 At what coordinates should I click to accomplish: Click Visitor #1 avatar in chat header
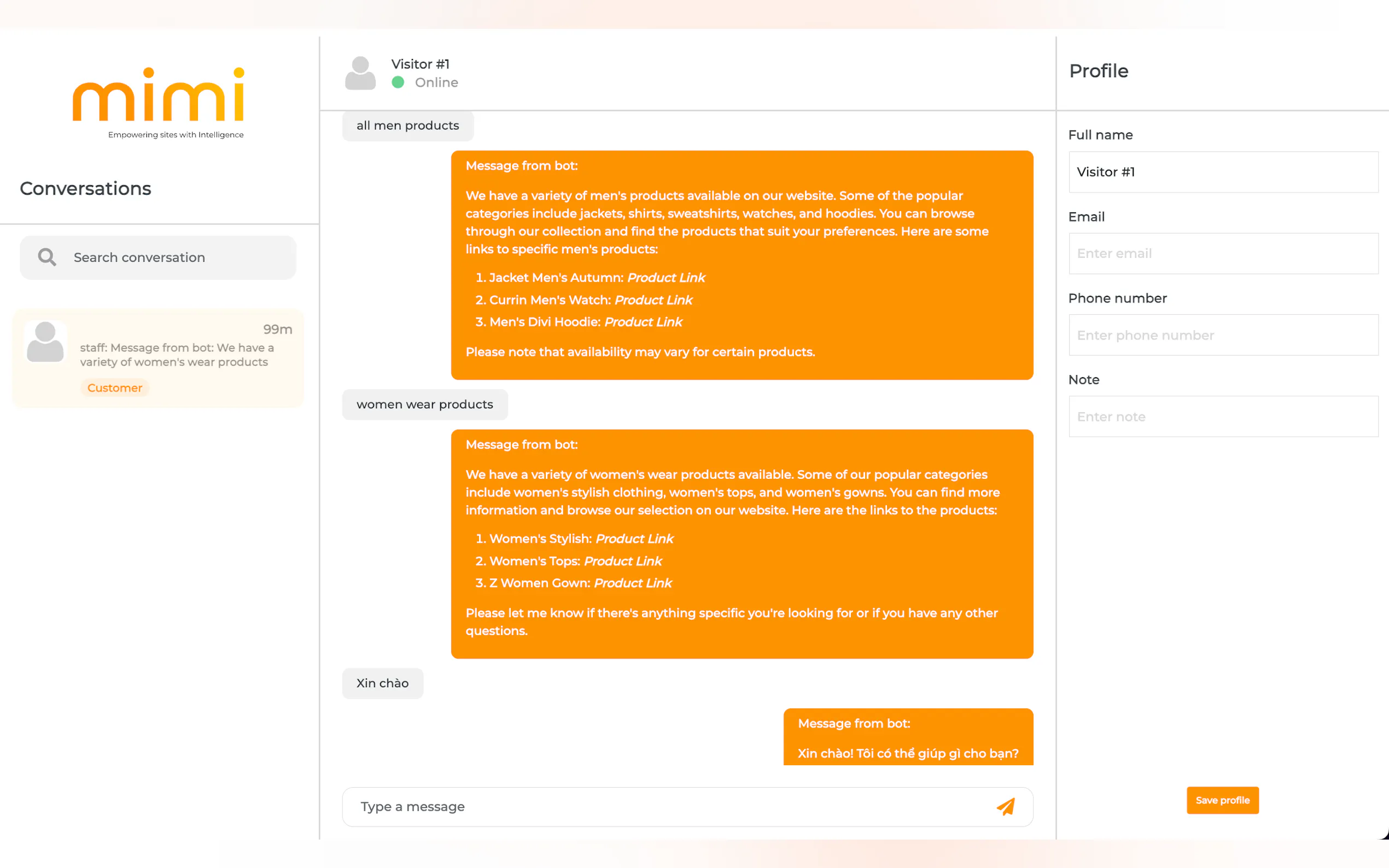point(360,73)
